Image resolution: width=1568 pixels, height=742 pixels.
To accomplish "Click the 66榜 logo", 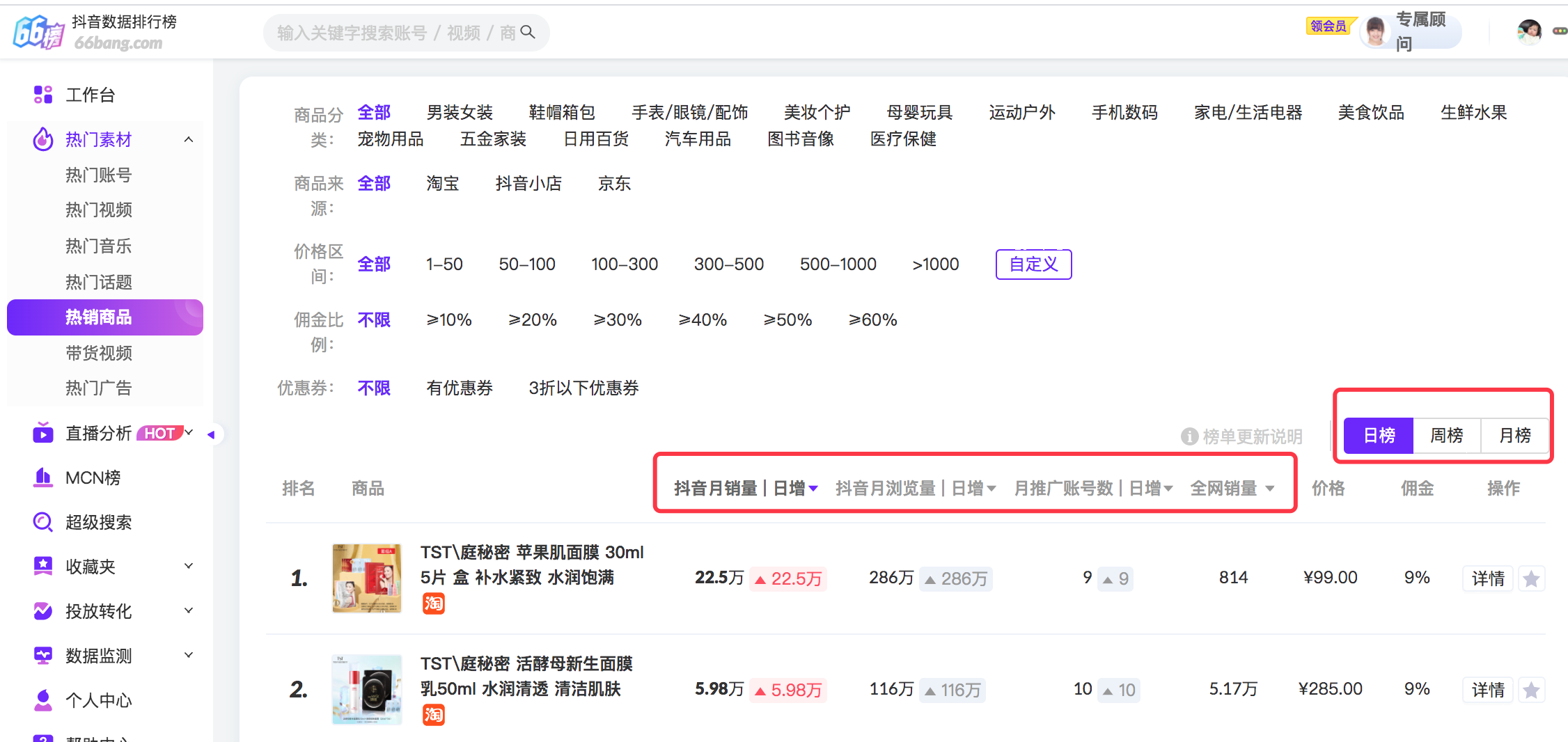I will [x=39, y=32].
